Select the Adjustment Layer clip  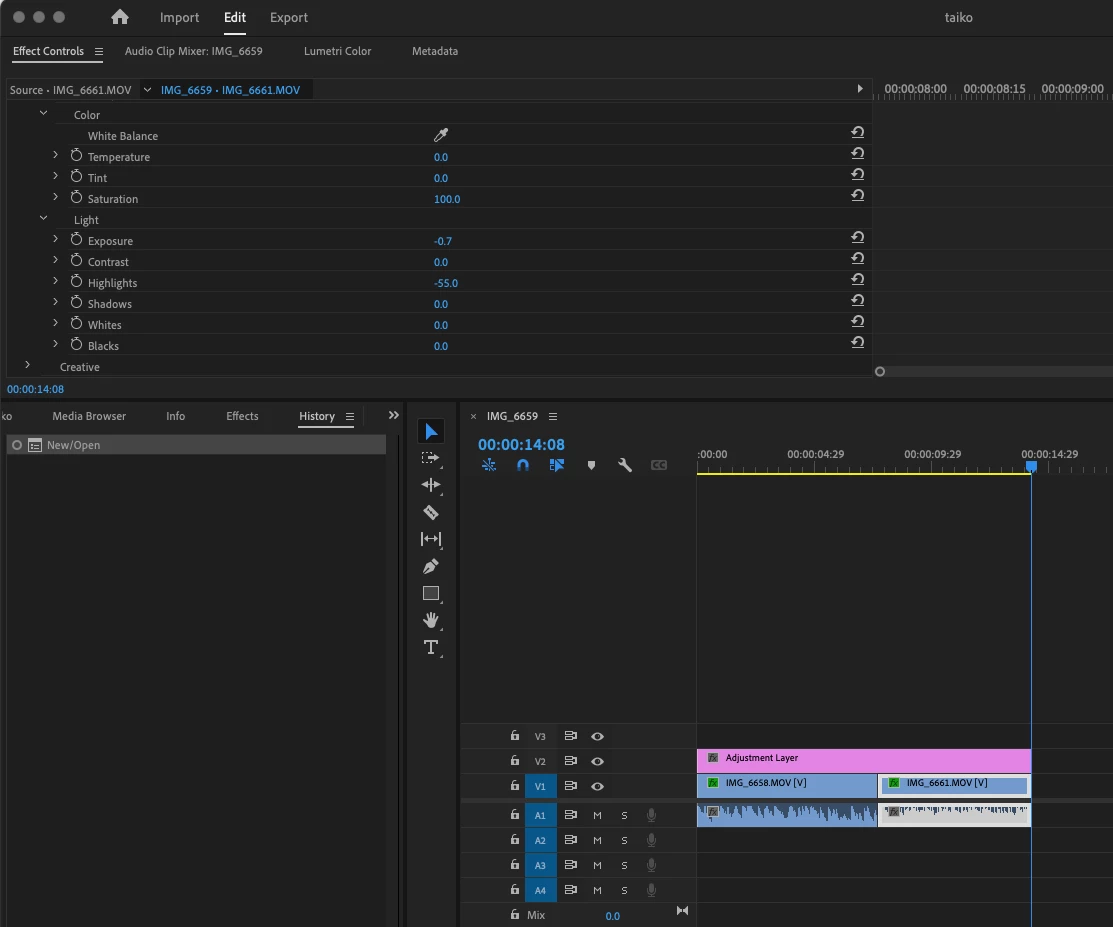(x=864, y=759)
